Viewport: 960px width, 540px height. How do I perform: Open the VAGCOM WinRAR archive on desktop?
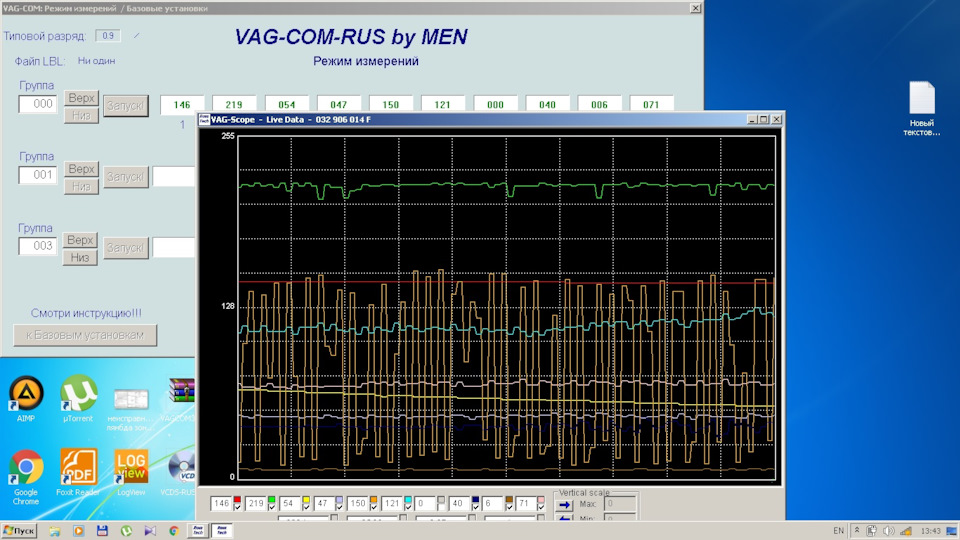179,399
